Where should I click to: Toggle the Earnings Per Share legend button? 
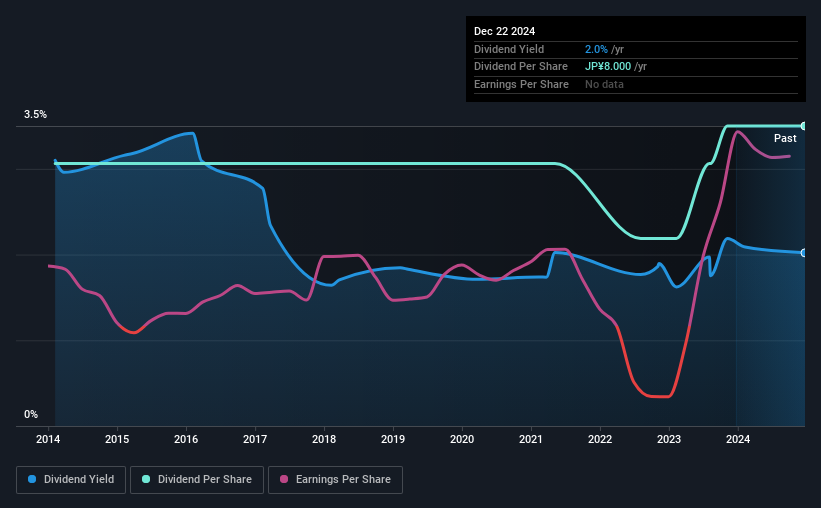click(x=335, y=480)
